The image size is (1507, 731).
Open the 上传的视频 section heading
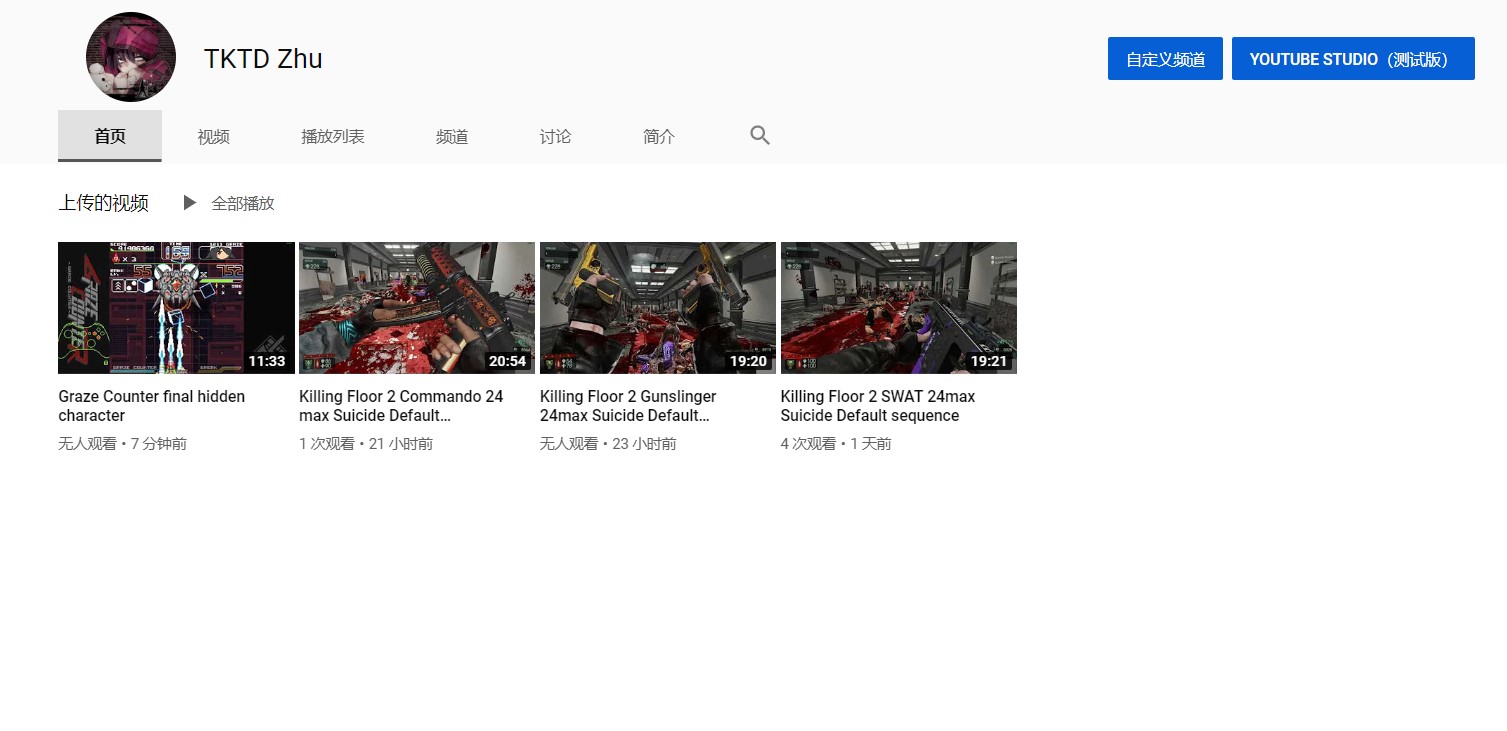pos(103,203)
